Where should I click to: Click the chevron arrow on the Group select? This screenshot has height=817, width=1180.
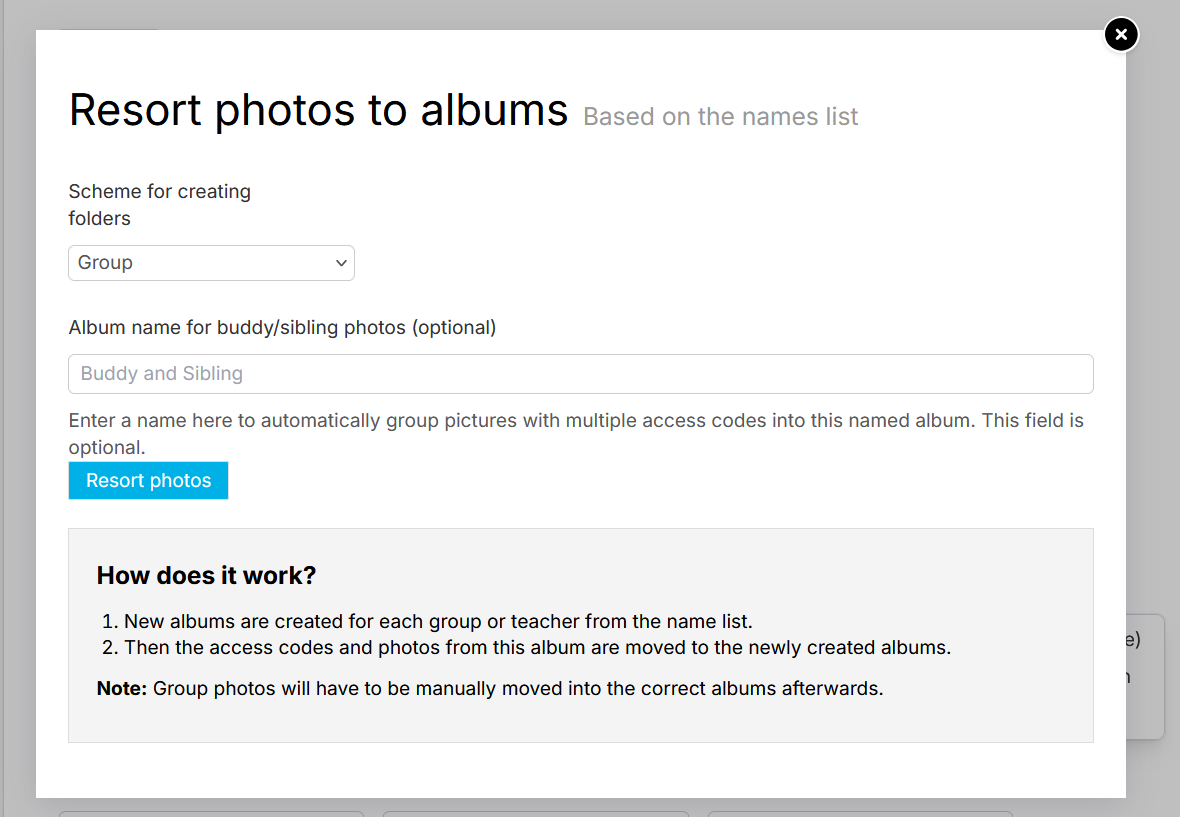click(x=341, y=263)
